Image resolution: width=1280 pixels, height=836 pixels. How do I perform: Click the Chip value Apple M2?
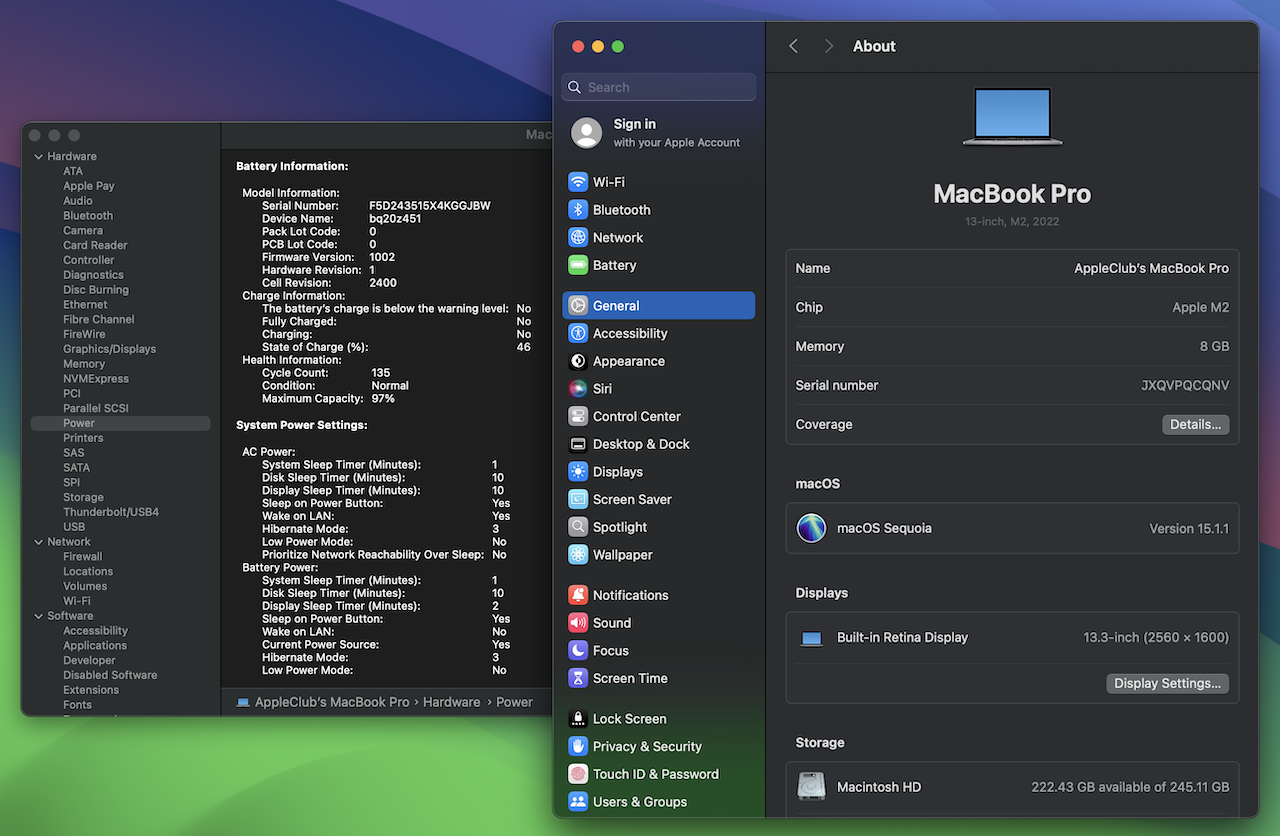point(1200,308)
